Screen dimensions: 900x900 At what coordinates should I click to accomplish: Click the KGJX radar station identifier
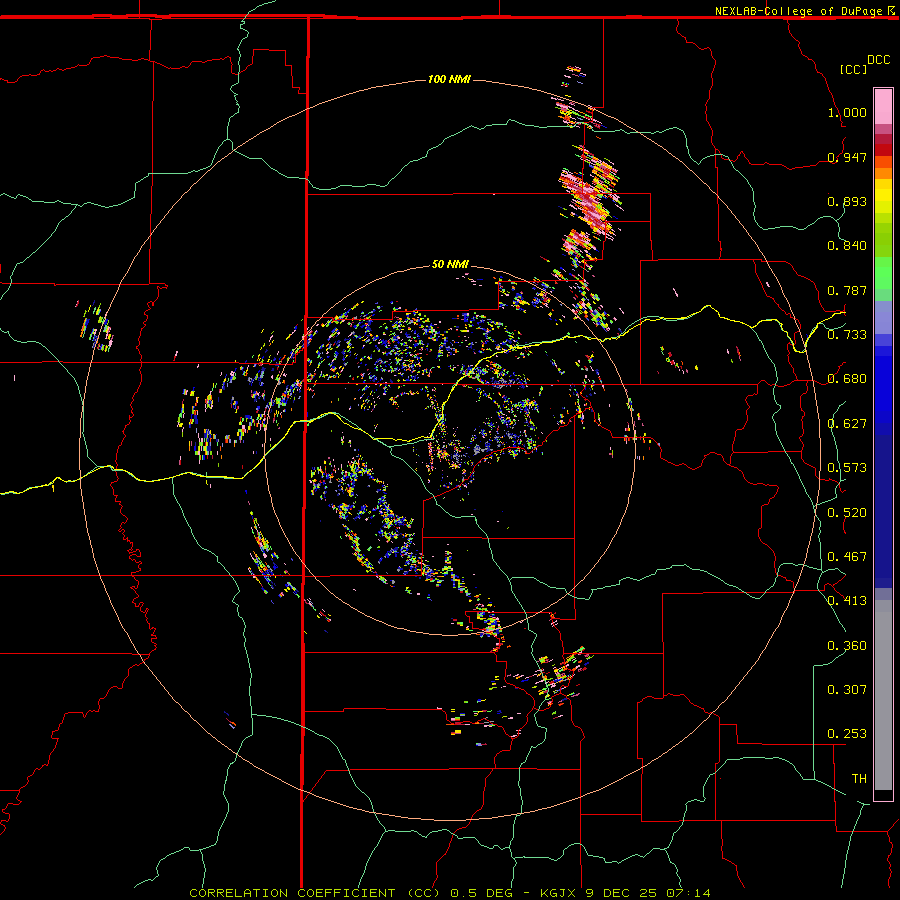coord(560,893)
